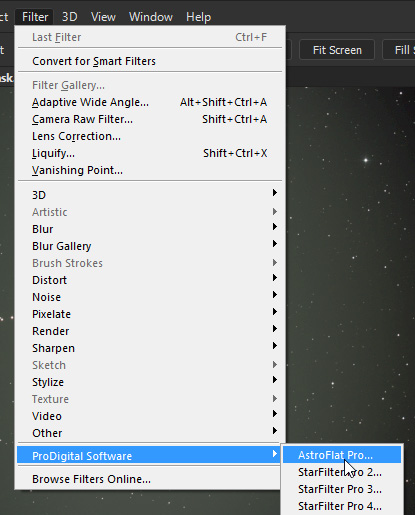415x515 pixels.
Task: Expand the Sharpen submenu
Action: [150, 348]
